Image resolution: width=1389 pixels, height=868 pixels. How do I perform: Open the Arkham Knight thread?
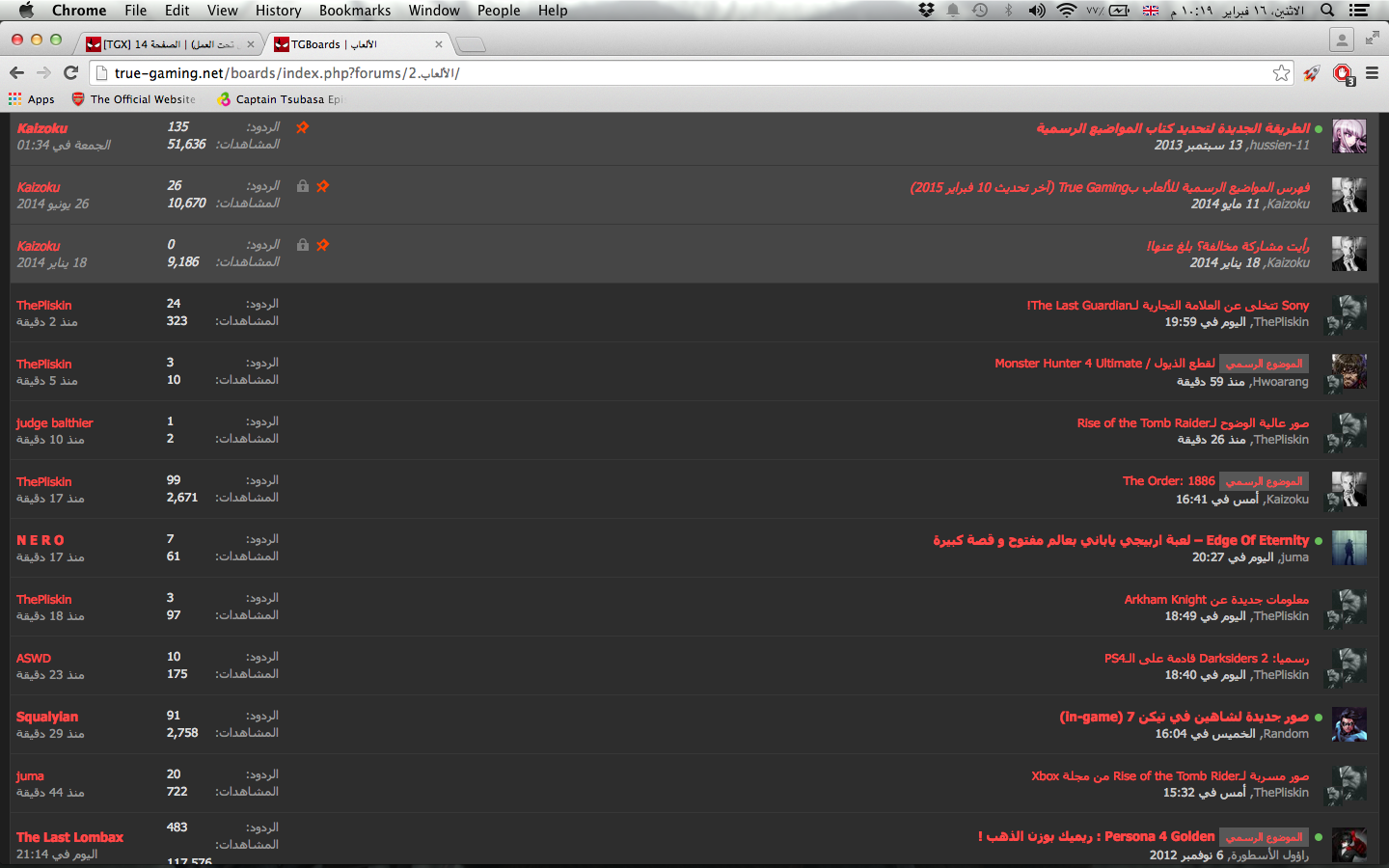pos(1216,599)
